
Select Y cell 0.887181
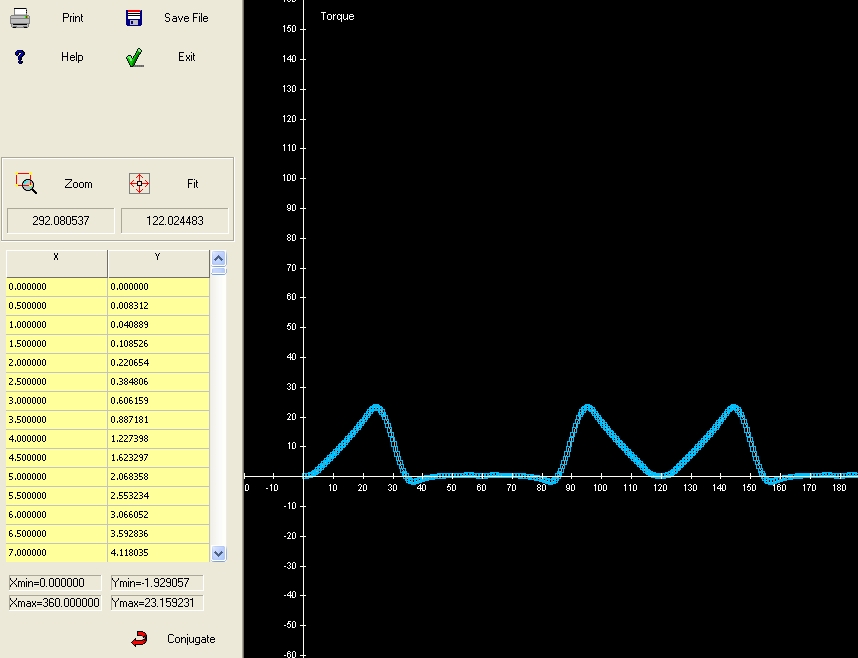tap(158, 420)
